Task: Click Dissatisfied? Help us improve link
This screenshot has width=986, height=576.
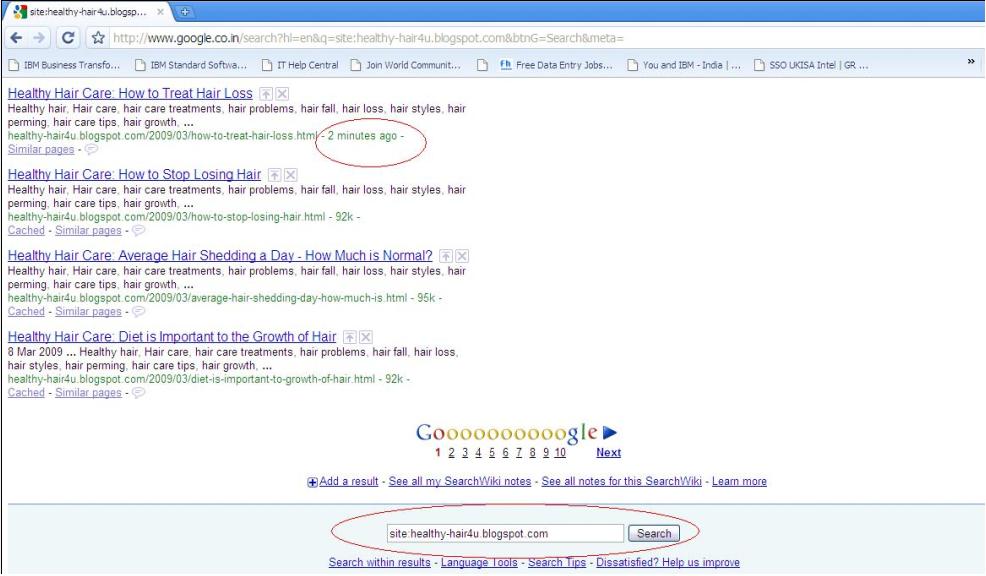Action: point(668,563)
